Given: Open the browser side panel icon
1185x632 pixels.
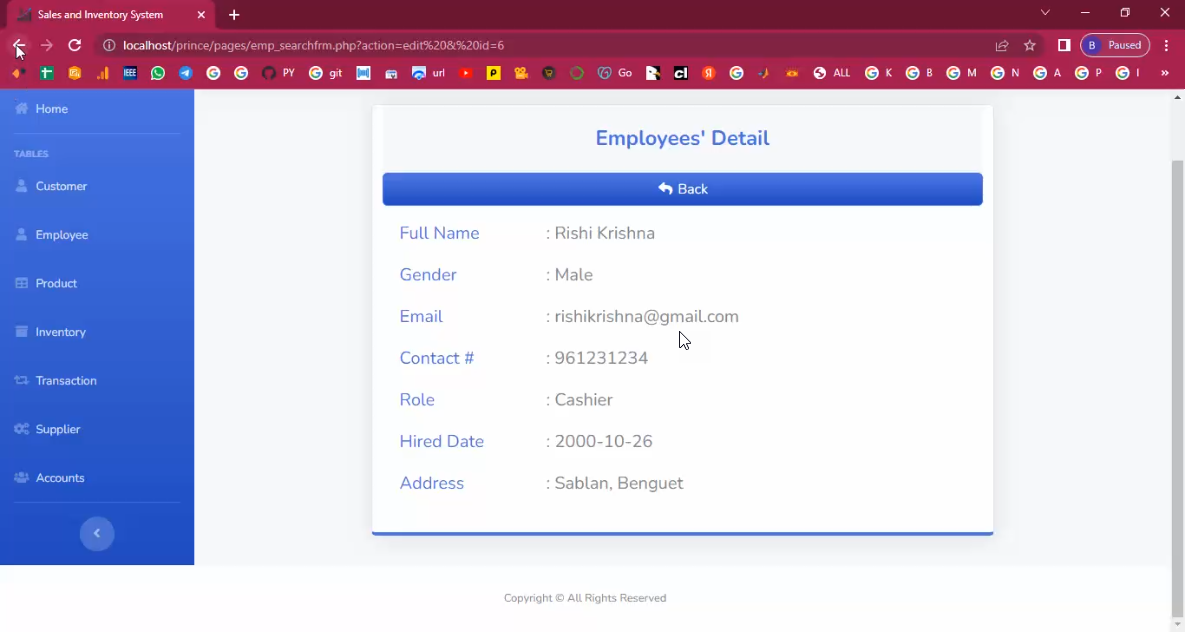Looking at the screenshot, I should click(x=1064, y=45).
